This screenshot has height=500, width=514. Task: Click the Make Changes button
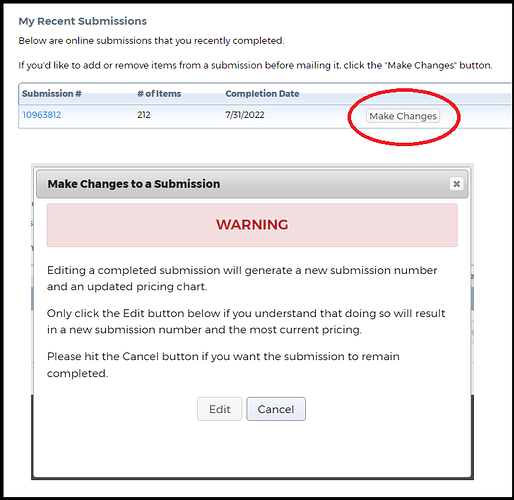[403, 116]
